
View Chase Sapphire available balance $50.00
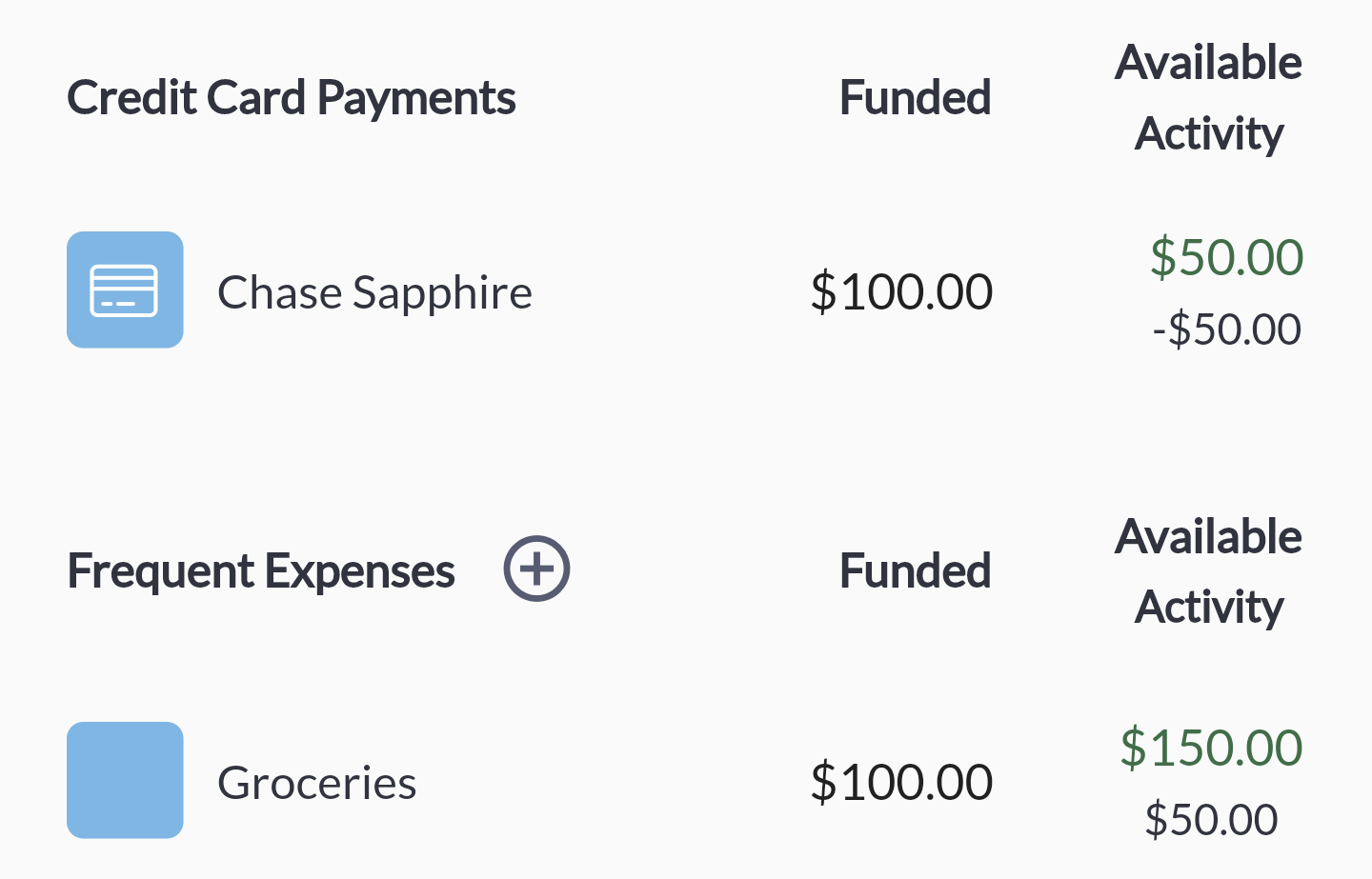pos(1226,257)
